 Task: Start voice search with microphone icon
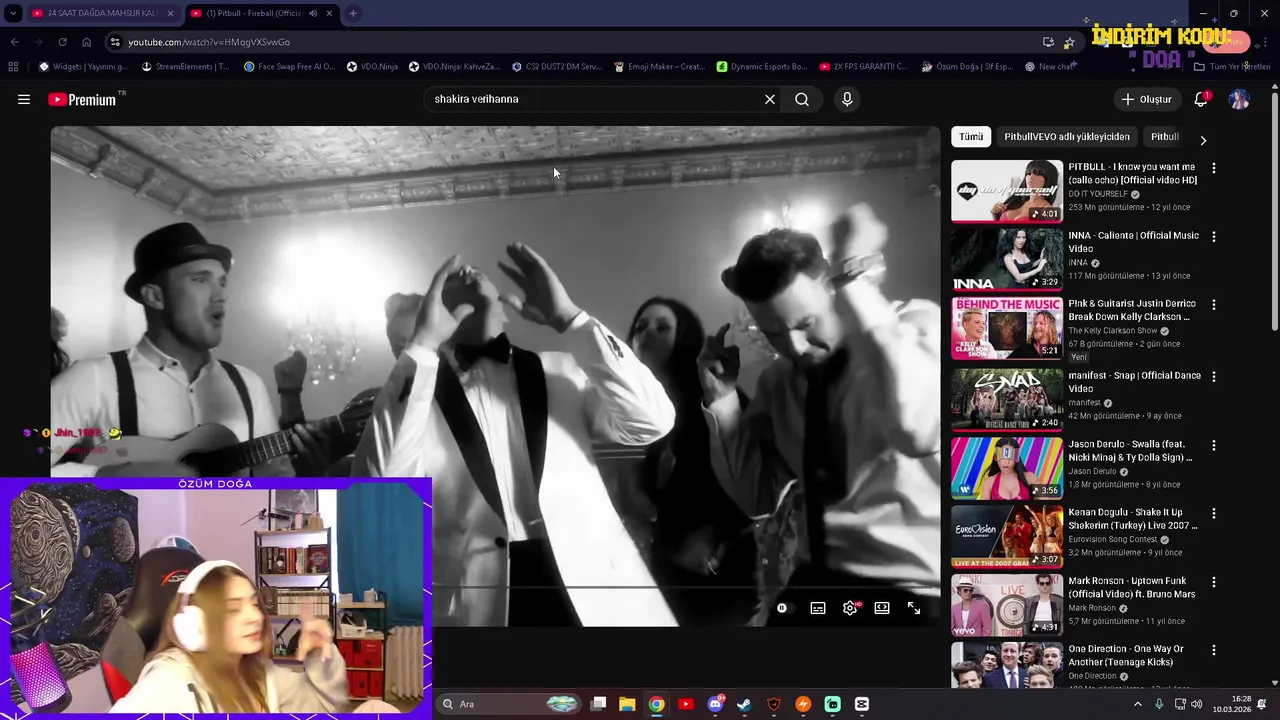(847, 99)
